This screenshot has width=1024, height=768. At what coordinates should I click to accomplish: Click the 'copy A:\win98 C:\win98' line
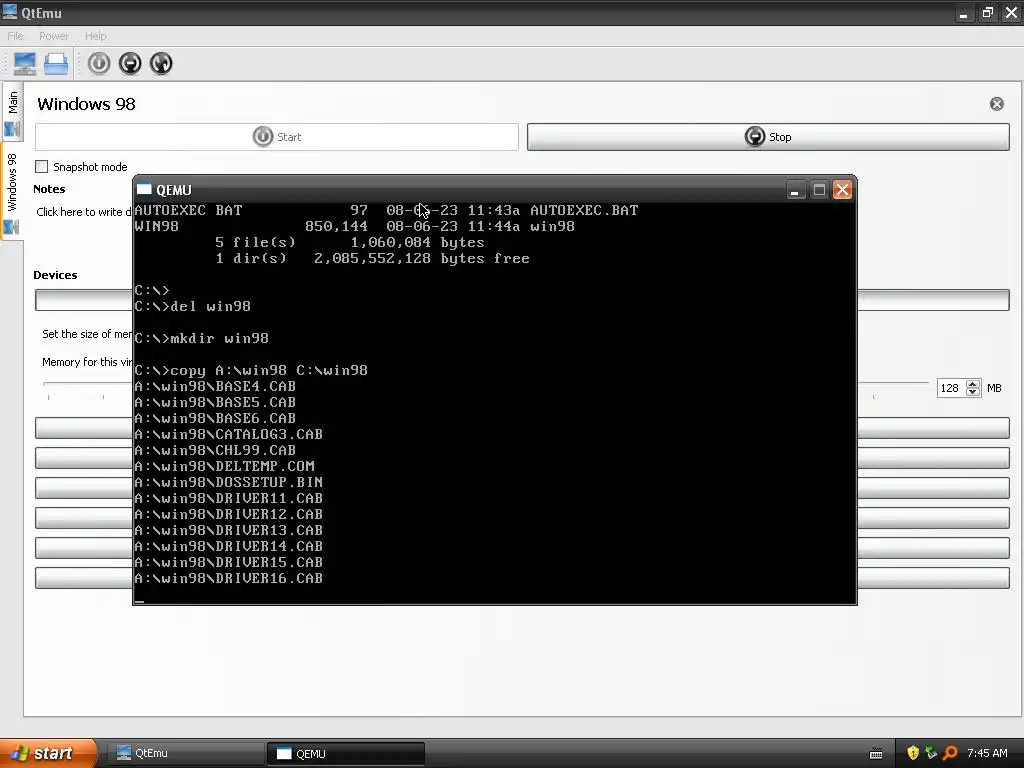pos(251,370)
